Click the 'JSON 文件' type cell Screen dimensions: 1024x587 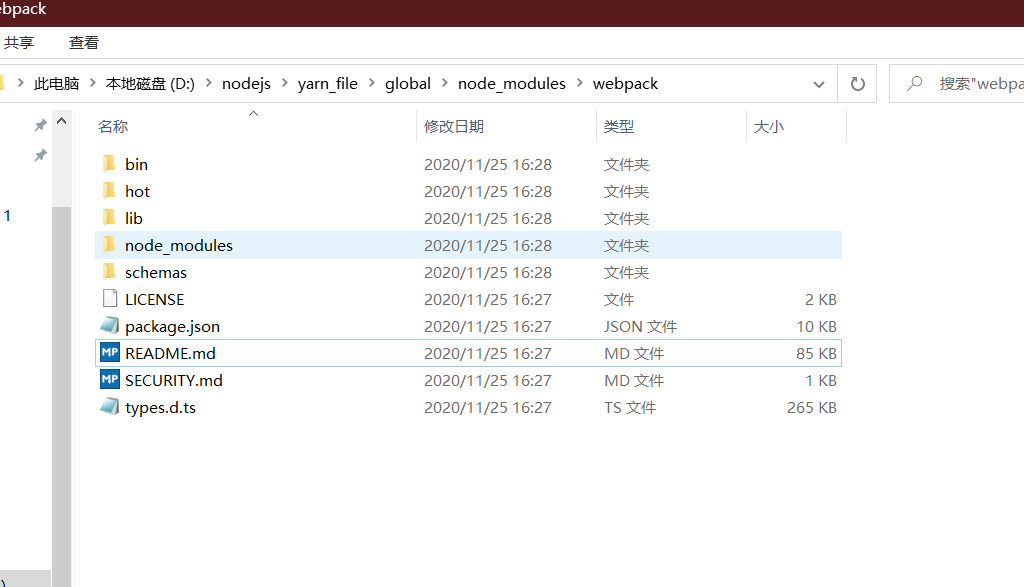tap(640, 326)
